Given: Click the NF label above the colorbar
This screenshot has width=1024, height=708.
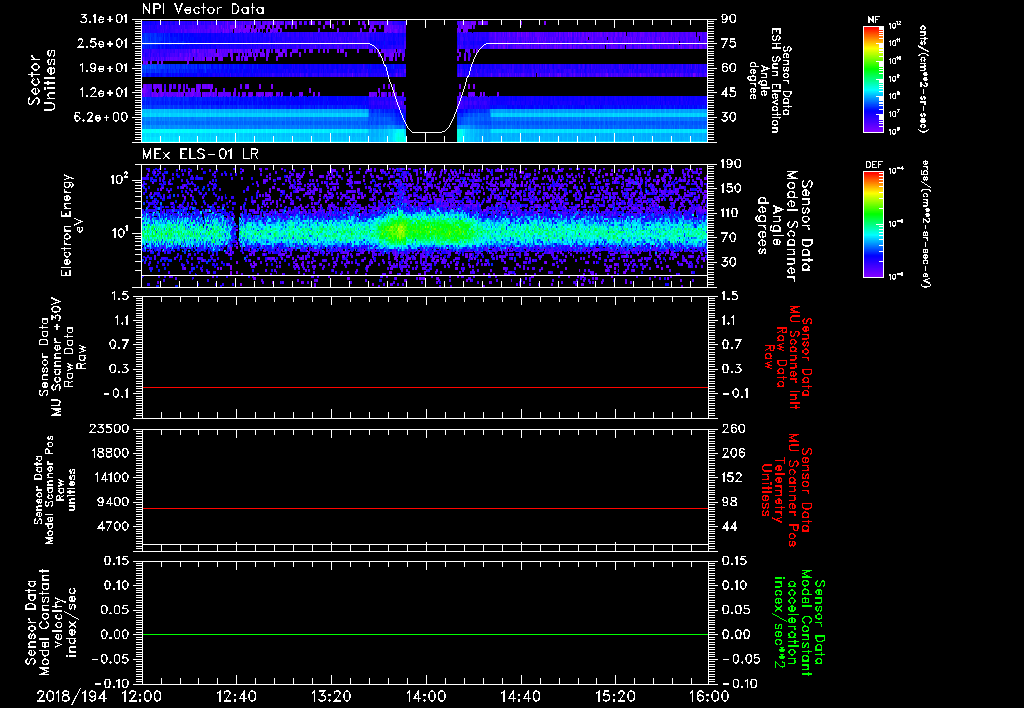Looking at the screenshot, I should tap(873, 20).
